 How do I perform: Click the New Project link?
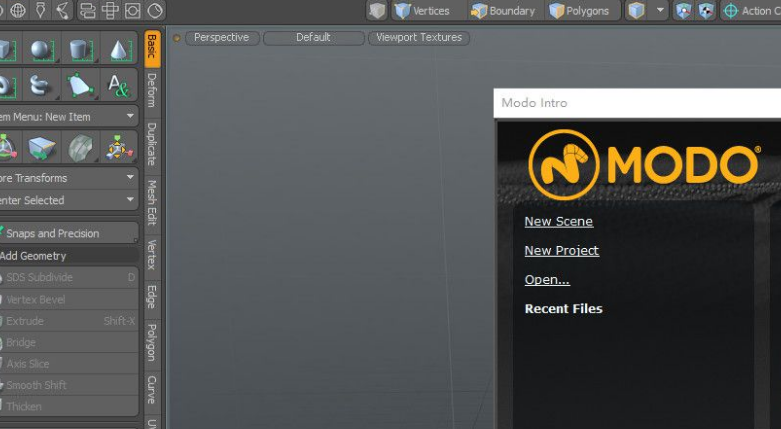point(561,251)
